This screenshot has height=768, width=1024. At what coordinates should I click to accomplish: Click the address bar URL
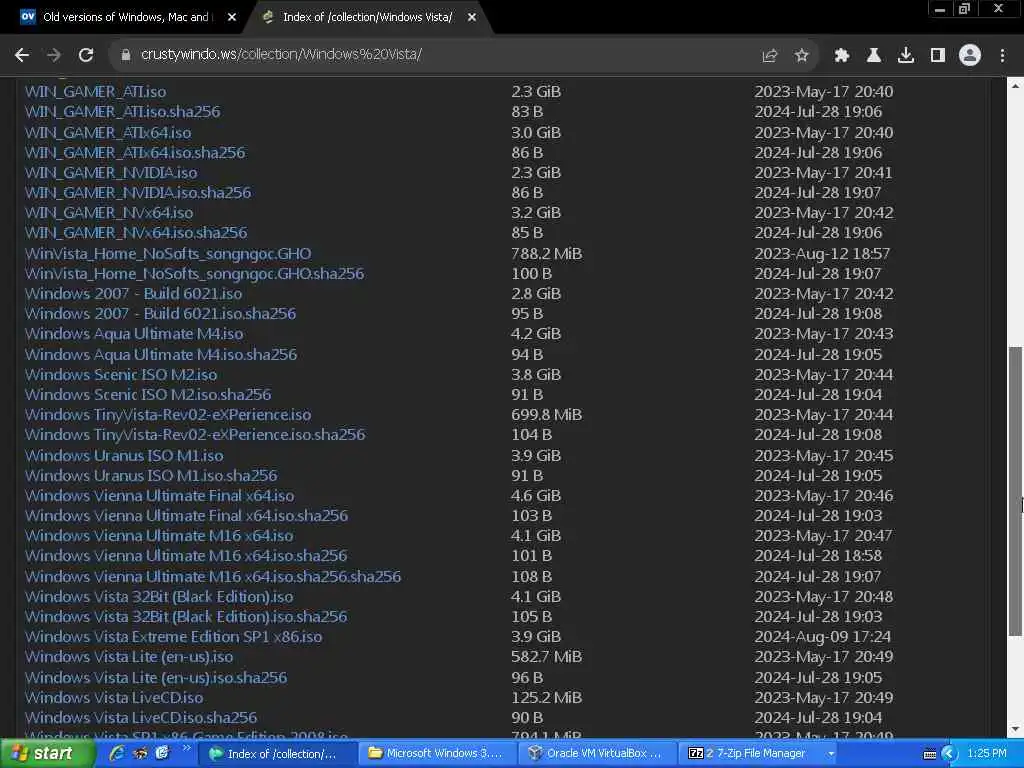[x=281, y=54]
